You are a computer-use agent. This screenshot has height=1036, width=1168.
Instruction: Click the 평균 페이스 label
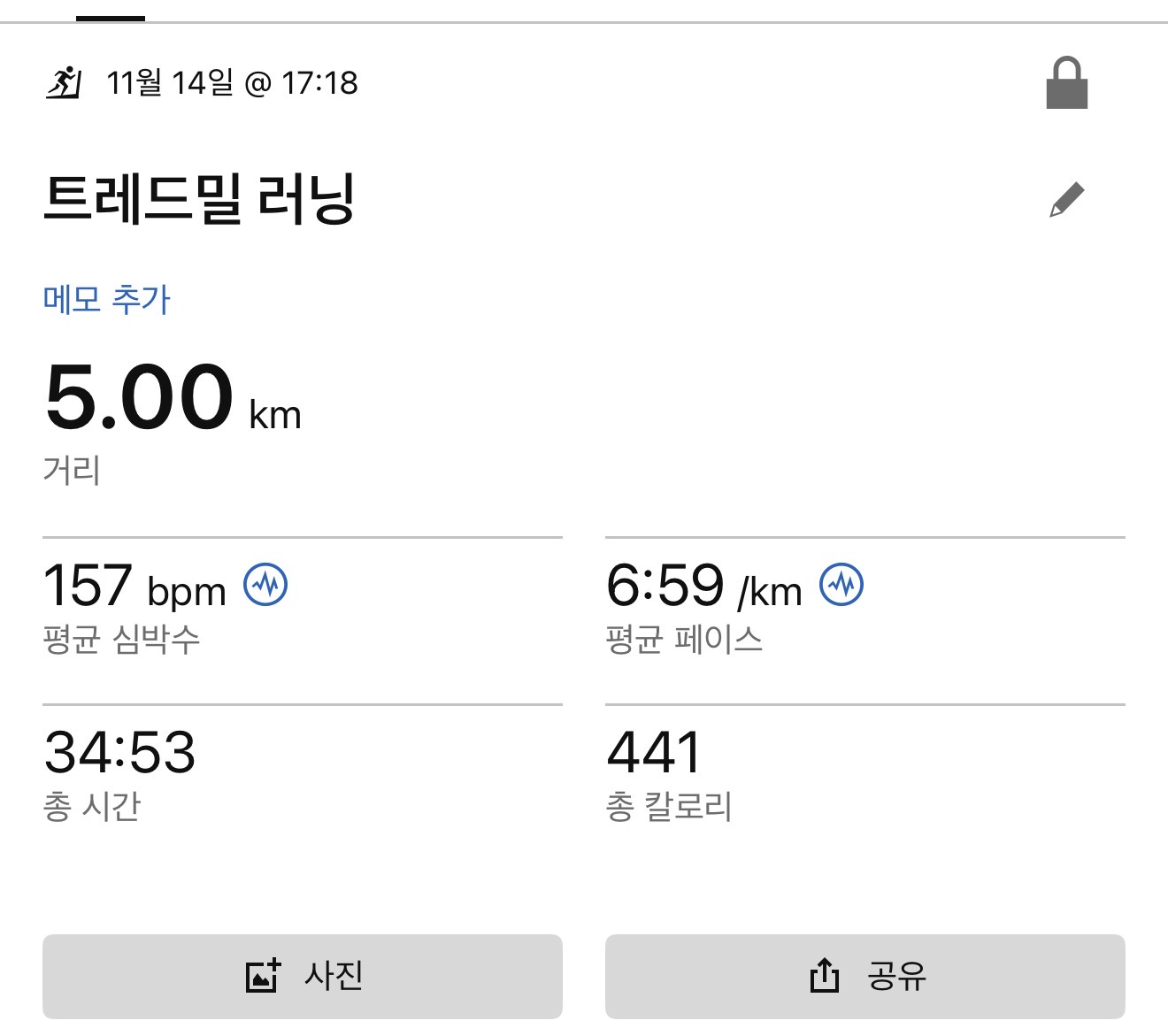pyautogui.click(x=684, y=639)
